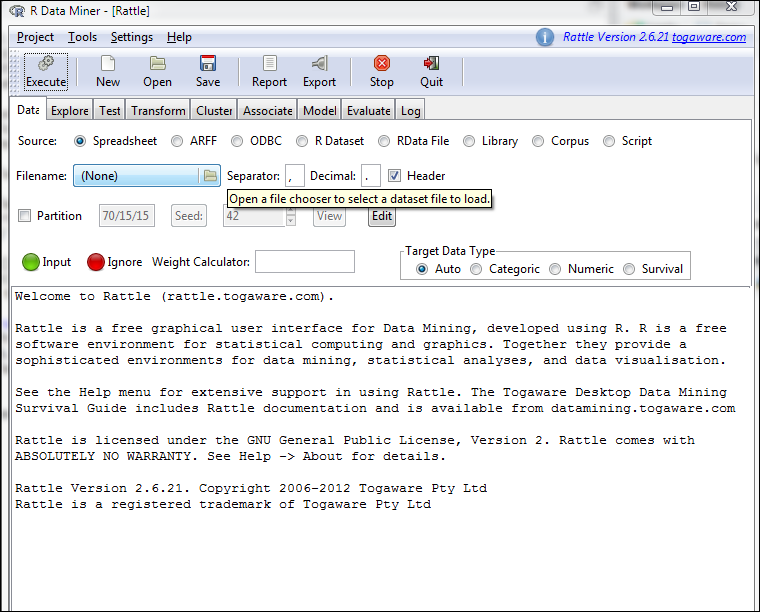760x612 pixels.
Task: Click 'Welcome to Rattle' text line
Action: click(x=174, y=296)
